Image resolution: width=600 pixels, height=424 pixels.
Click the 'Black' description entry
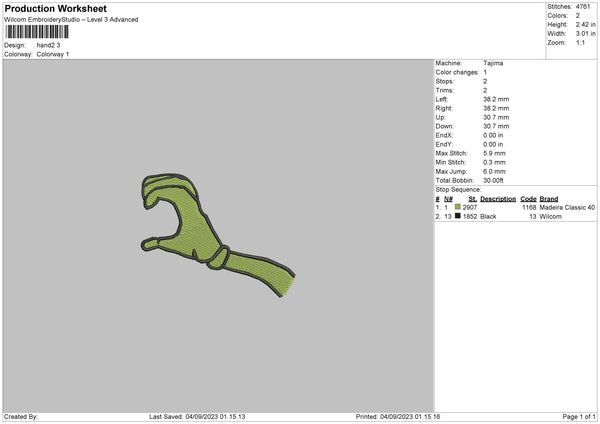tap(488, 216)
